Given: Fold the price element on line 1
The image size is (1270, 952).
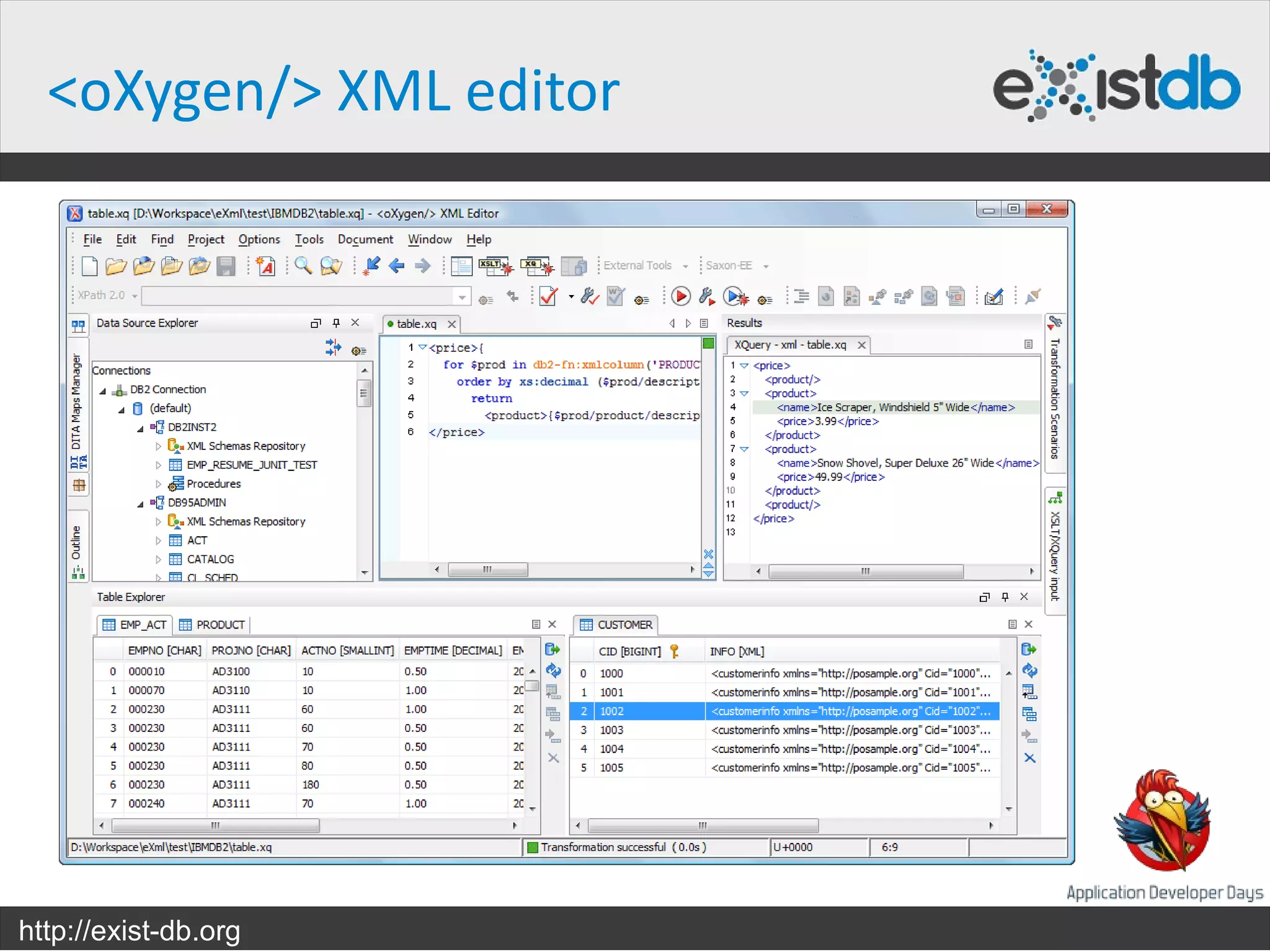Looking at the screenshot, I should click(423, 347).
